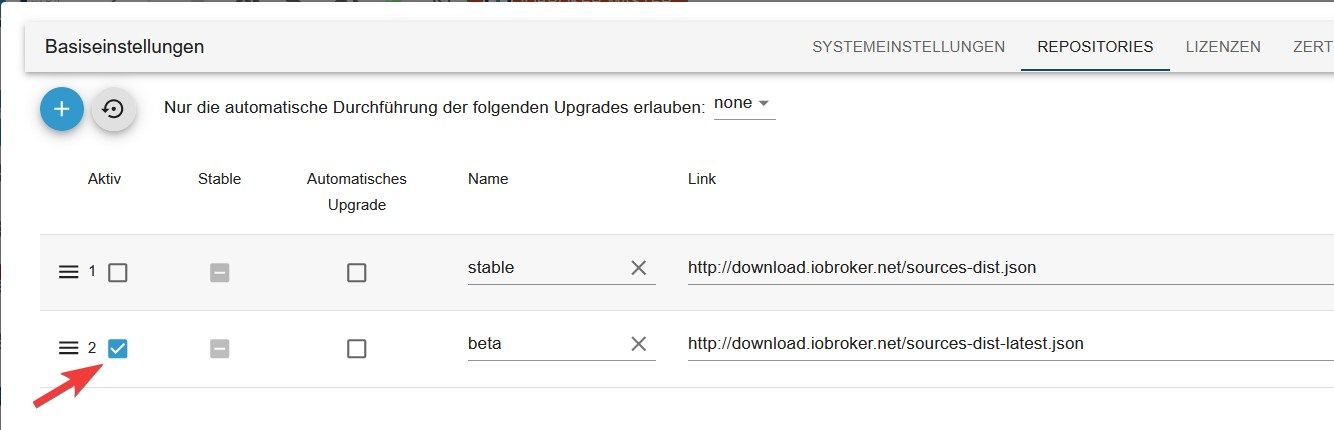Clear the stable repository name with X
The image size is (1334, 430).
639,268
